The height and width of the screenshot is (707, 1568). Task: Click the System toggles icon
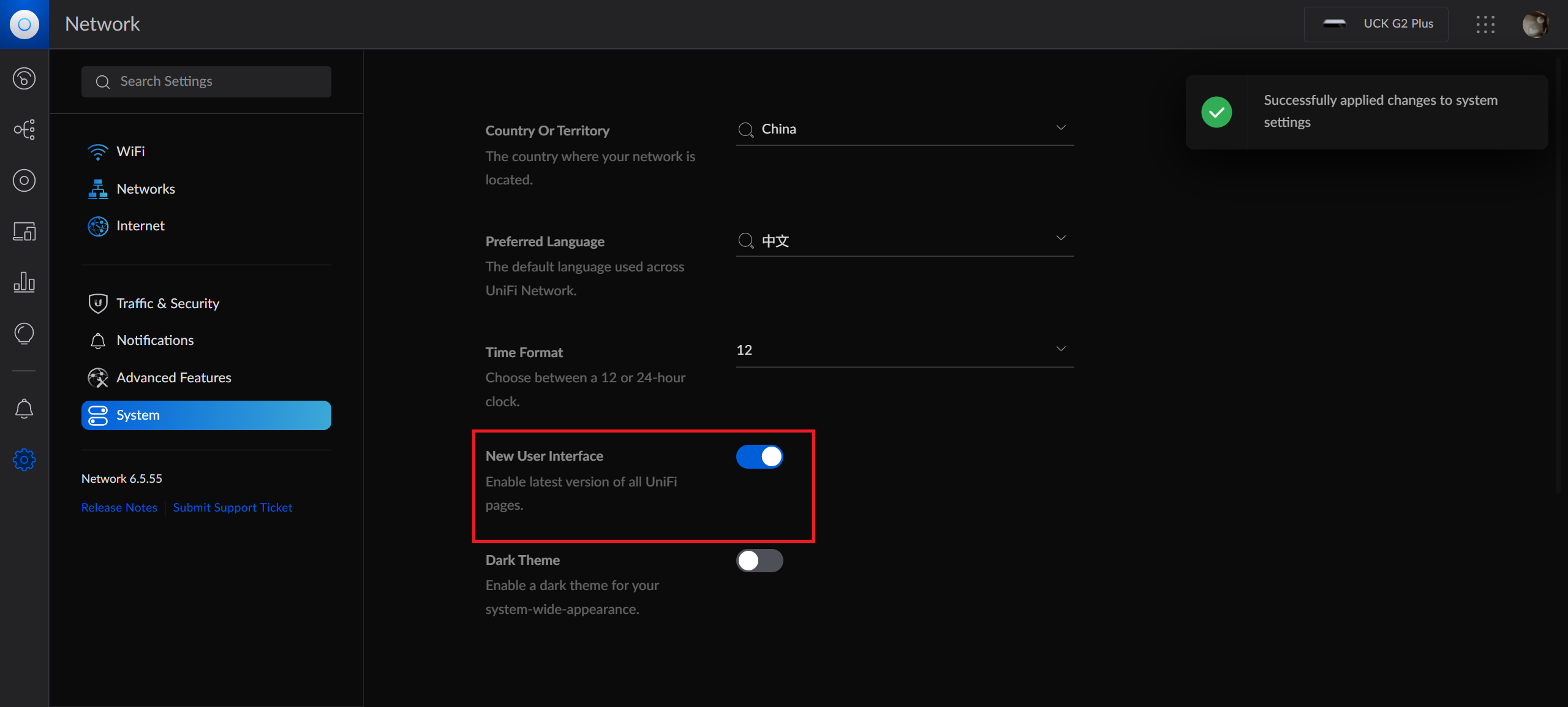98,415
